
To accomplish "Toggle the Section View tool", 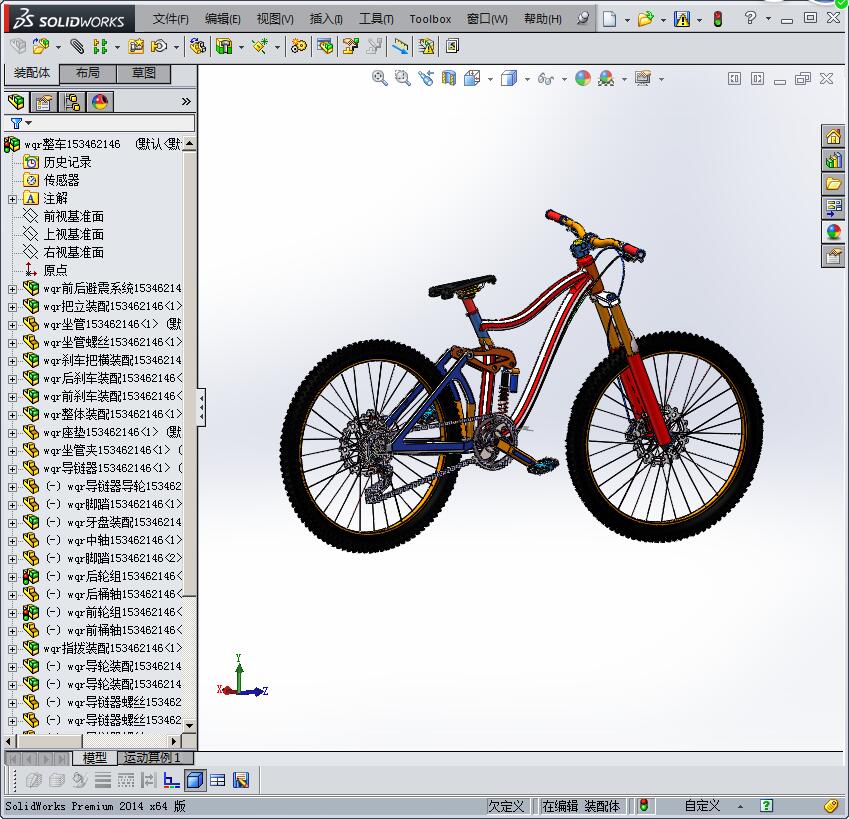I will [449, 79].
